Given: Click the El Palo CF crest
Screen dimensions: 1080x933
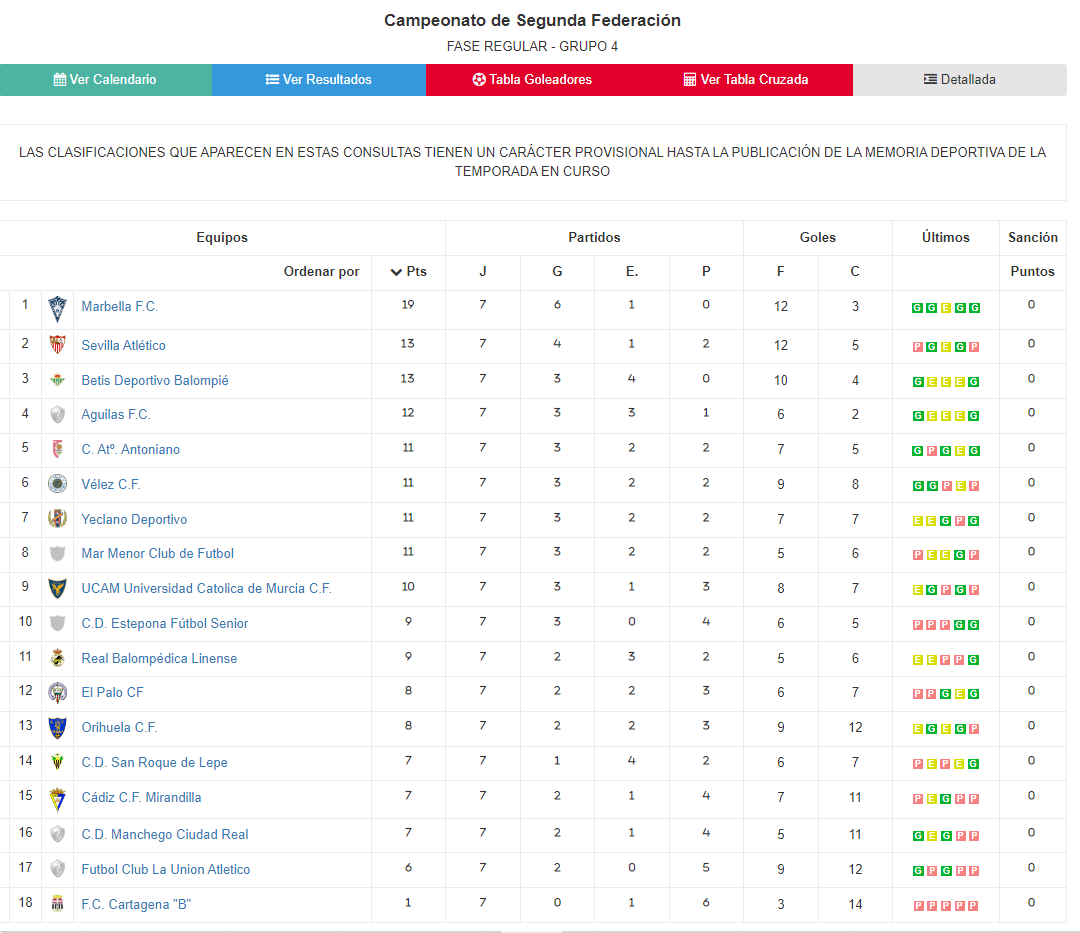Looking at the screenshot, I should (x=58, y=693).
